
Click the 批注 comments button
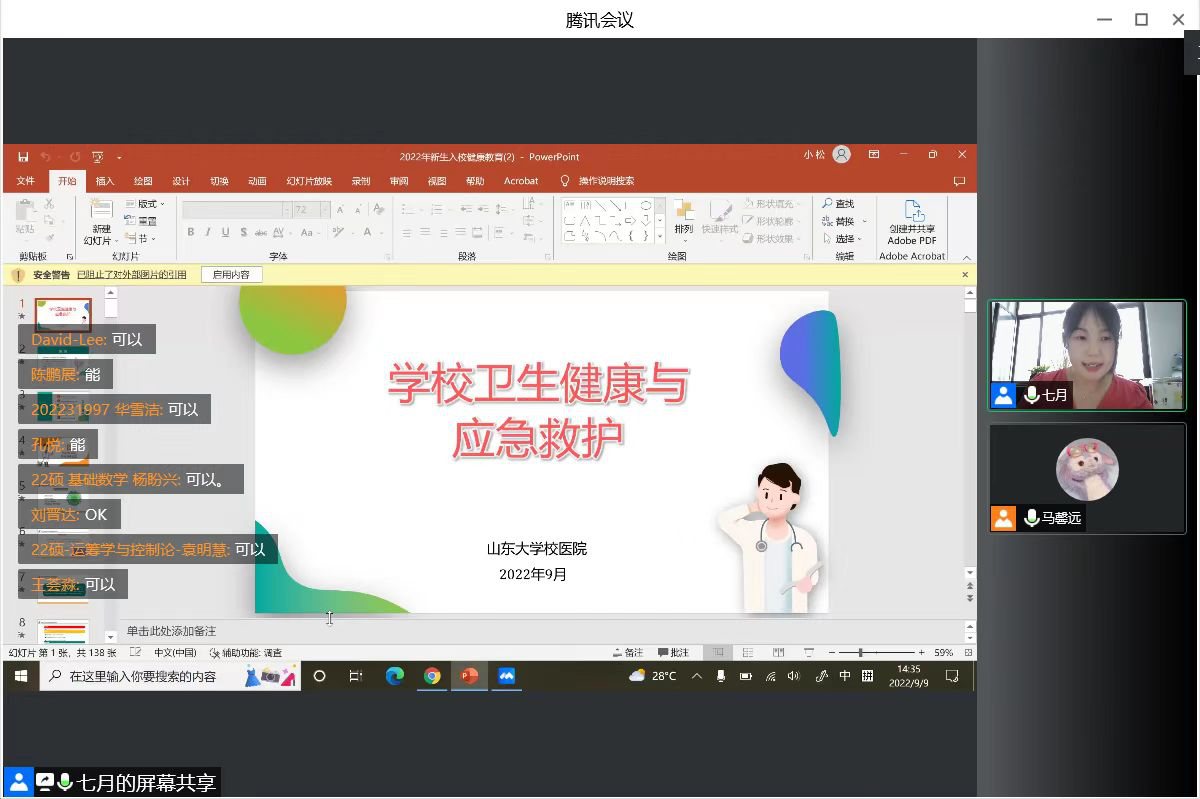click(x=673, y=653)
